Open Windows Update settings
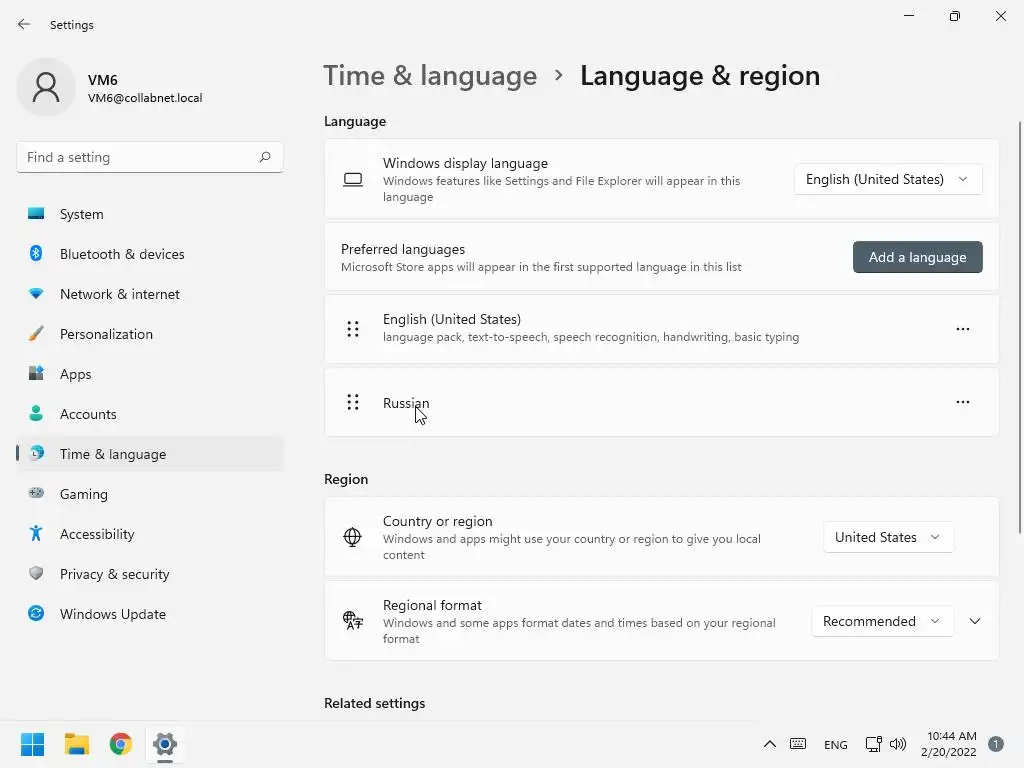The width and height of the screenshot is (1024, 768). (150, 614)
